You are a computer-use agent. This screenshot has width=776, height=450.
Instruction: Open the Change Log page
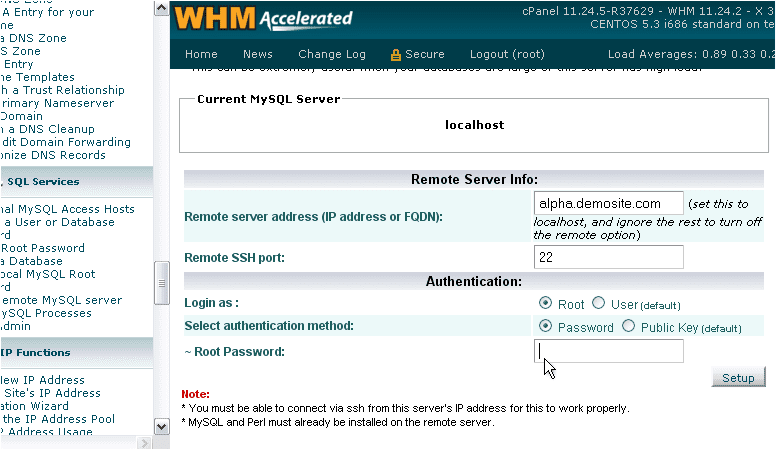(x=332, y=55)
